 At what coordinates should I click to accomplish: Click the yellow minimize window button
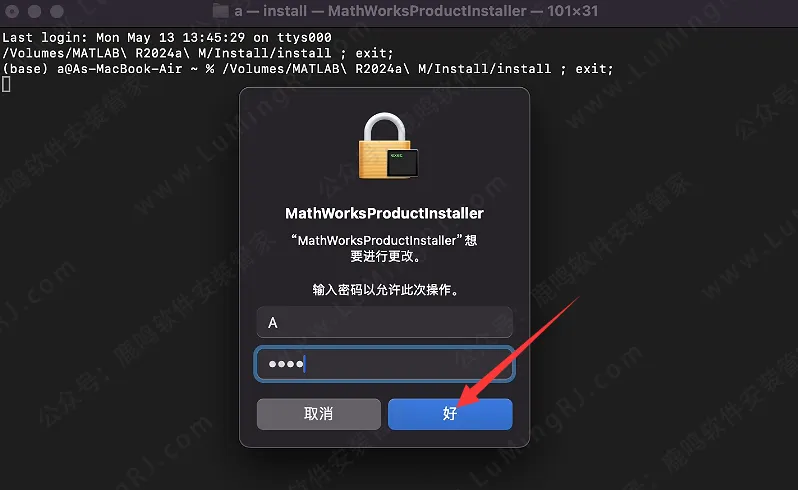click(x=35, y=11)
